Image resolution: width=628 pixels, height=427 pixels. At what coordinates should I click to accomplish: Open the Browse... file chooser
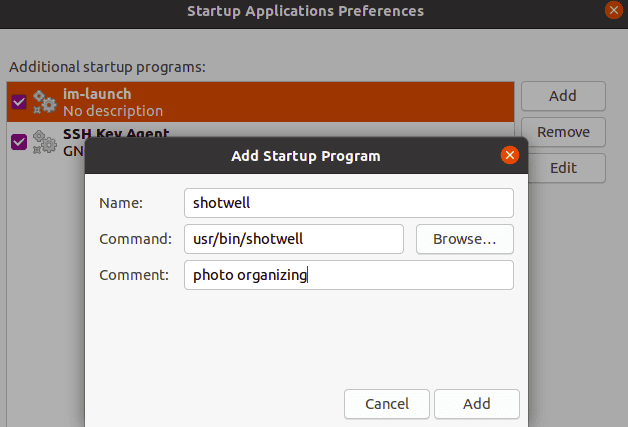pyautogui.click(x=463, y=239)
